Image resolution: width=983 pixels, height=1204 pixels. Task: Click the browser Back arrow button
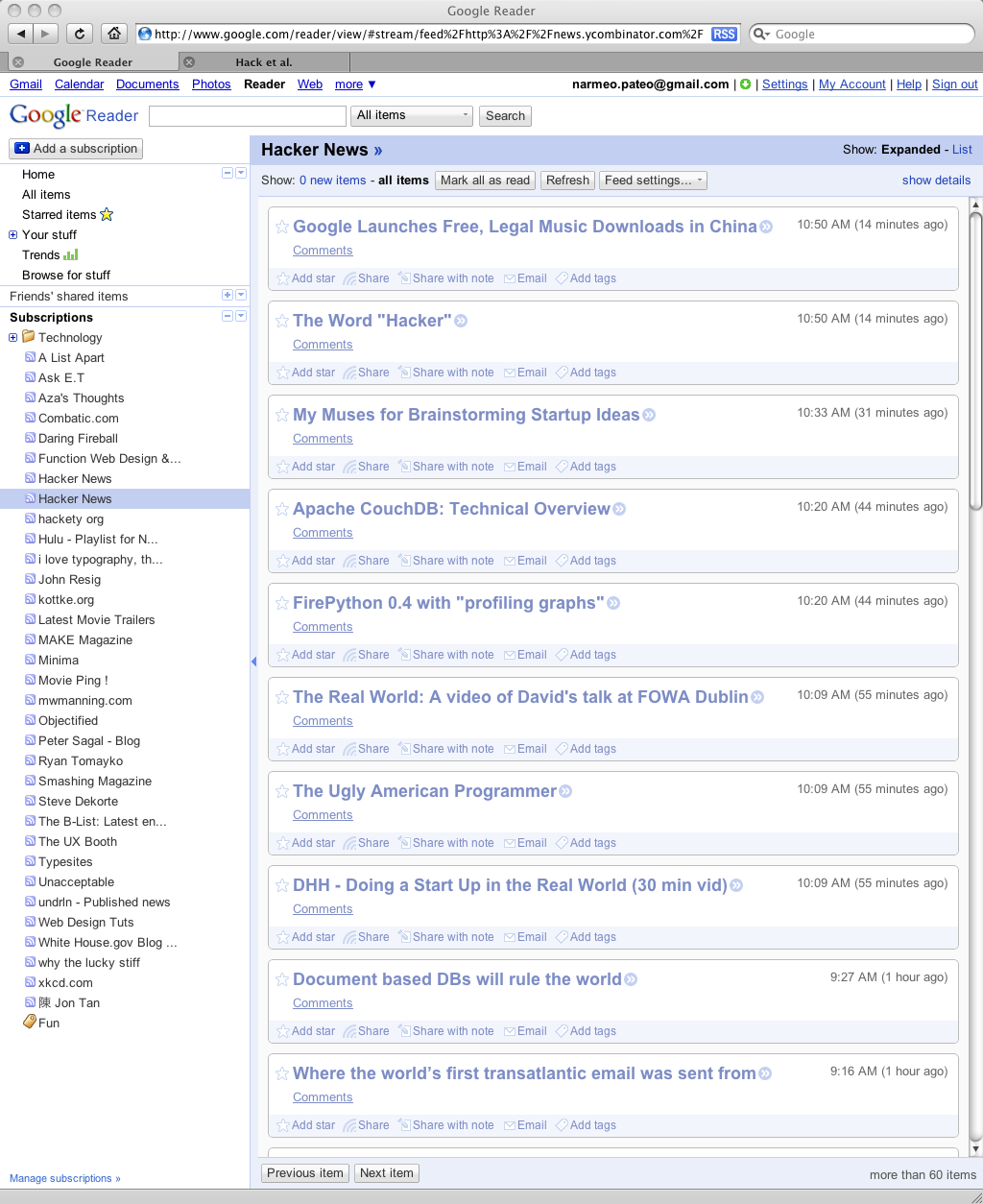pyautogui.click(x=20, y=34)
